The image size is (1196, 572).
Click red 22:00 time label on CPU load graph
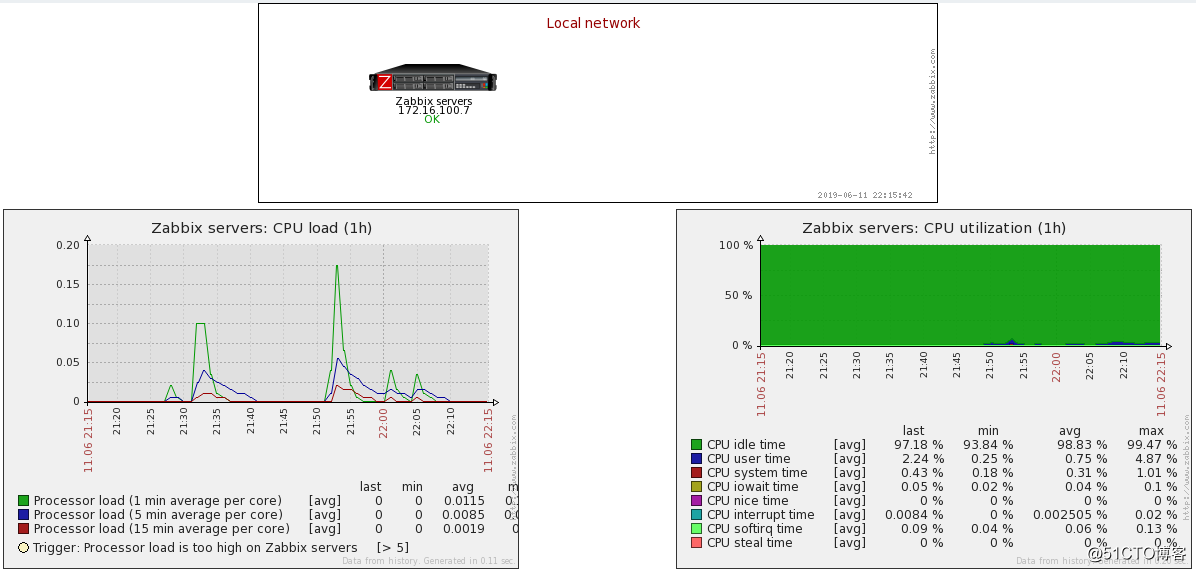click(x=384, y=423)
